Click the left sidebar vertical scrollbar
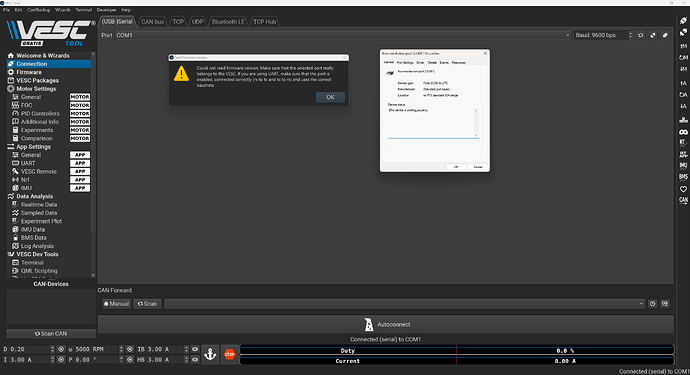Screen dimensions: 690x375 (93, 165)
